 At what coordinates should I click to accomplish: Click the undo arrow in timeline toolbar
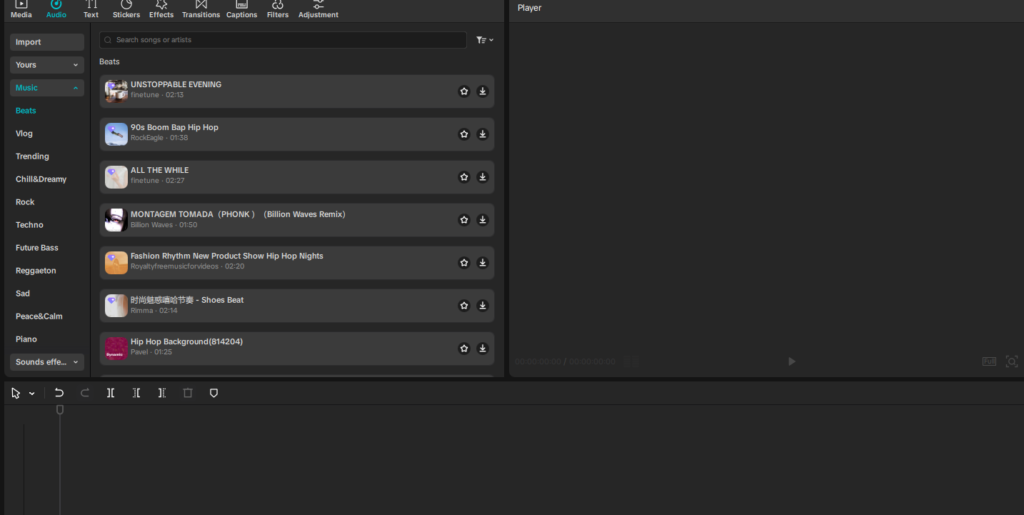coord(59,393)
